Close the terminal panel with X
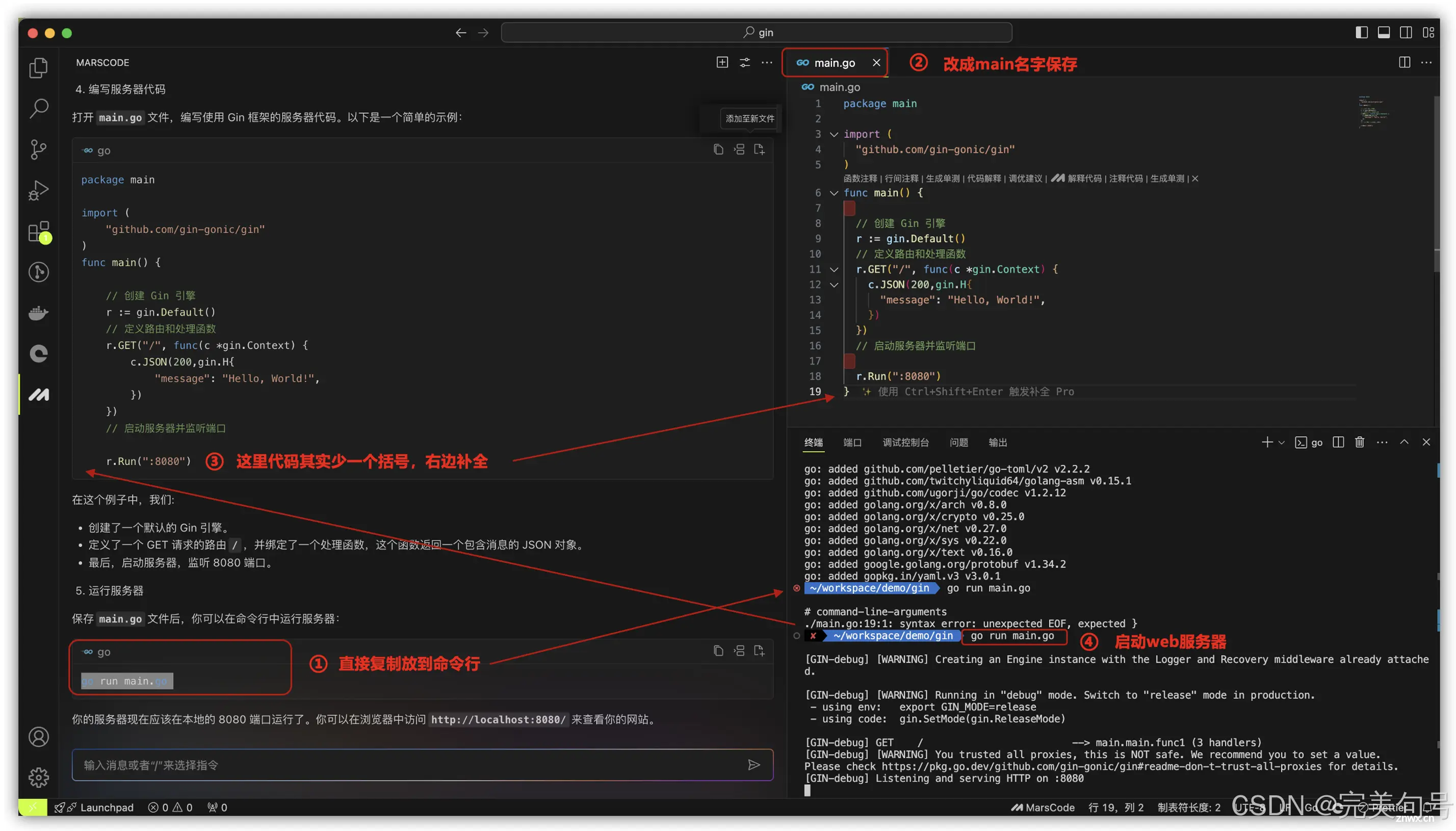 pos(1426,443)
